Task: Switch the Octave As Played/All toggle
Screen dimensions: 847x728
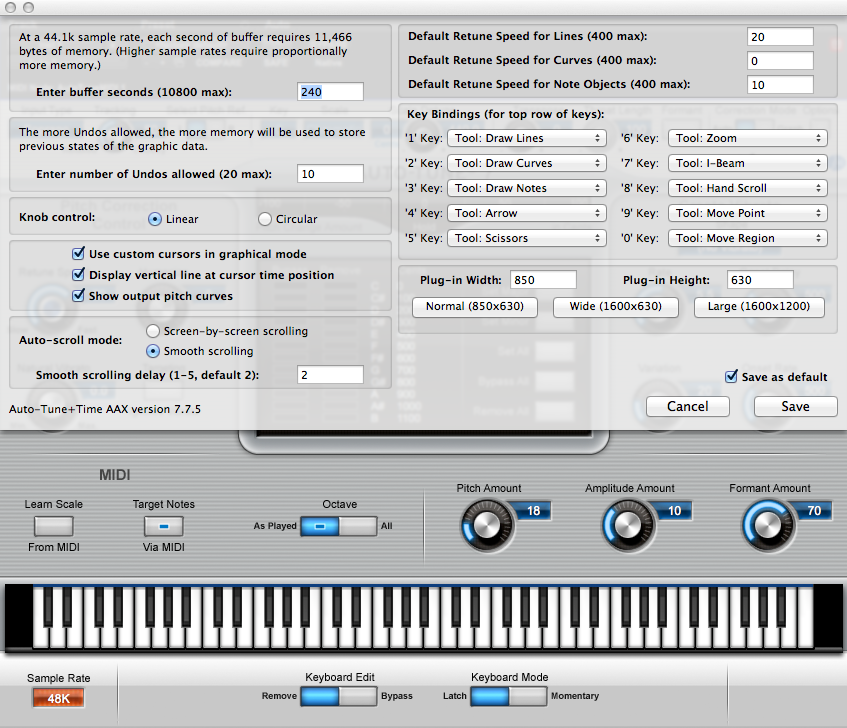Action: 338,525
